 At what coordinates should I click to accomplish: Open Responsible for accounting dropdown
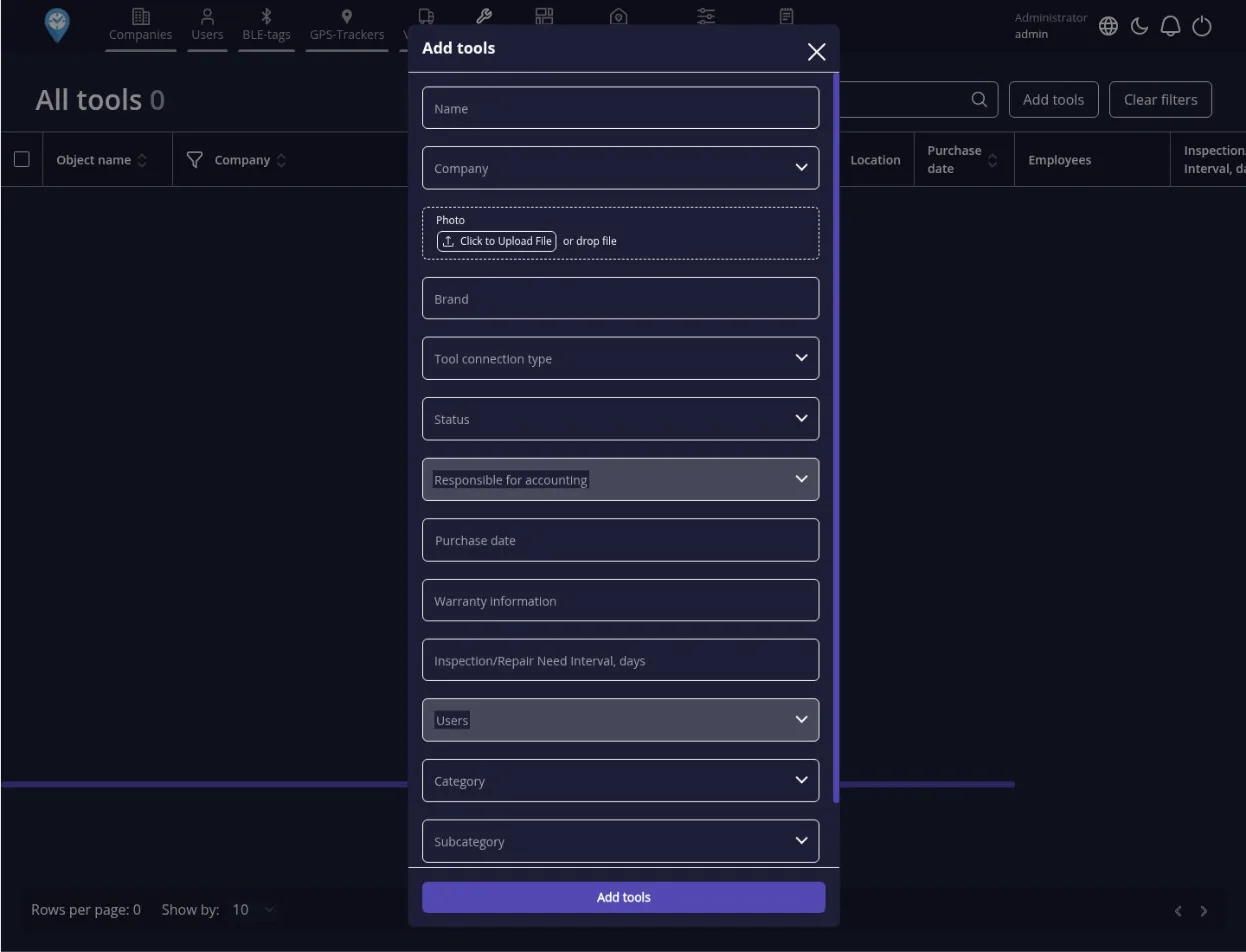coord(620,479)
